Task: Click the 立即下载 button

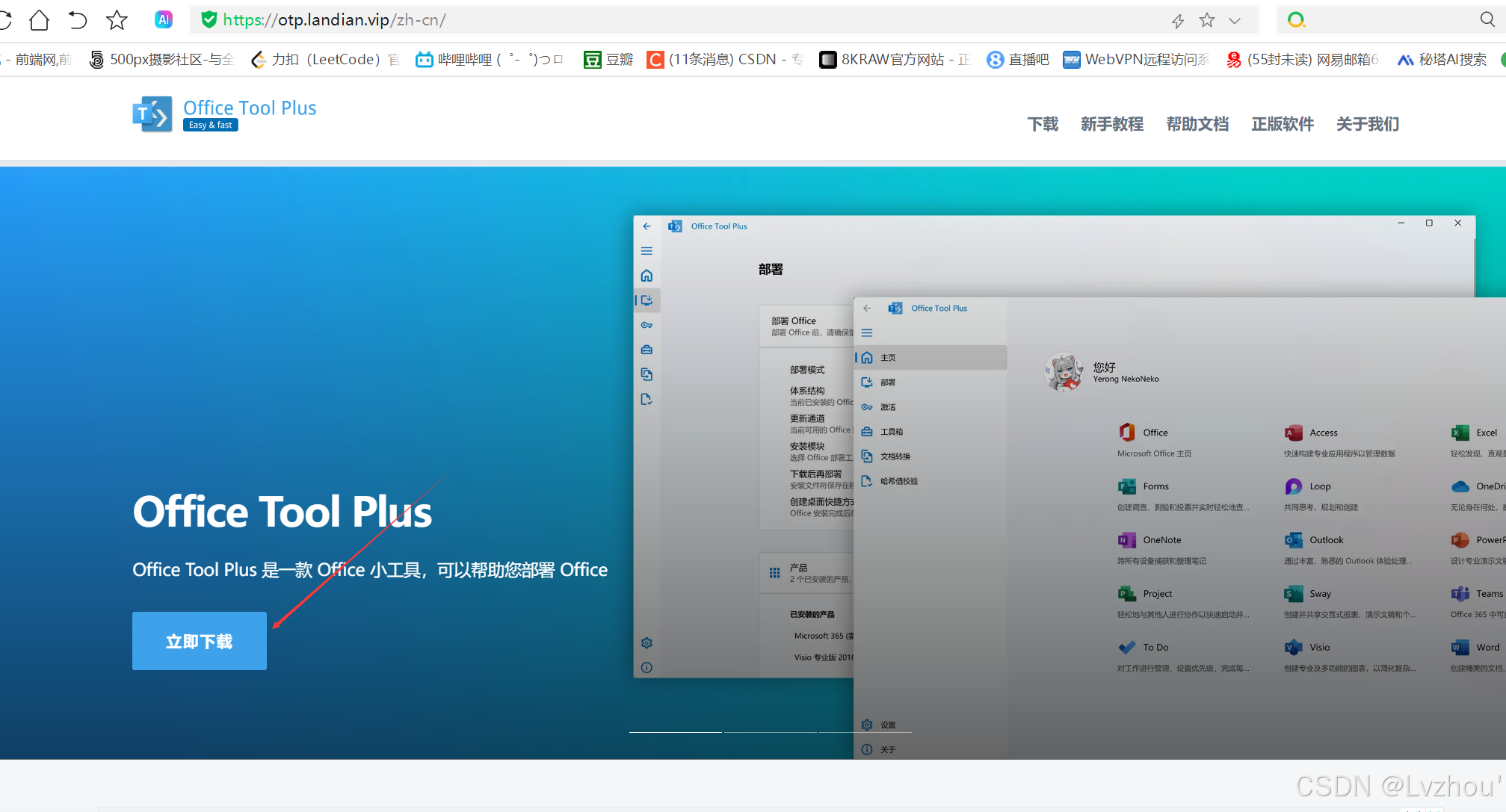Action: [x=200, y=641]
